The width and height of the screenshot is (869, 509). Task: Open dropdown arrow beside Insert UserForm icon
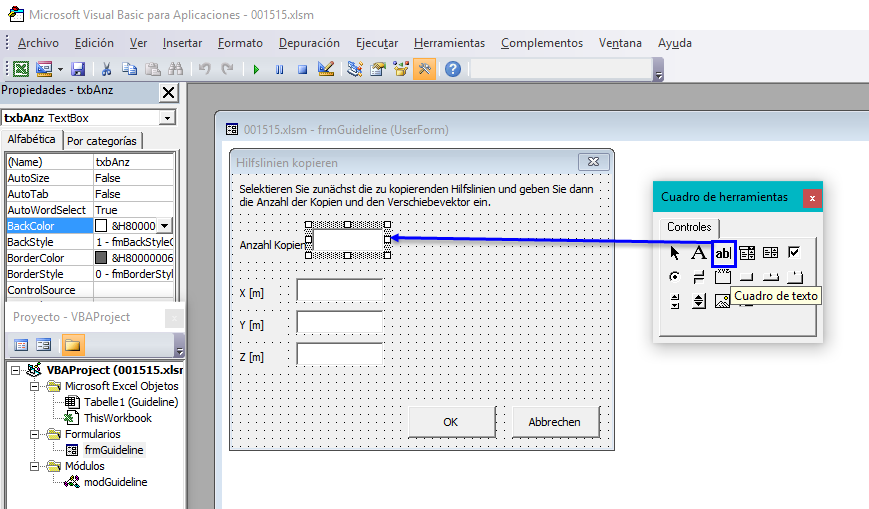(60, 70)
